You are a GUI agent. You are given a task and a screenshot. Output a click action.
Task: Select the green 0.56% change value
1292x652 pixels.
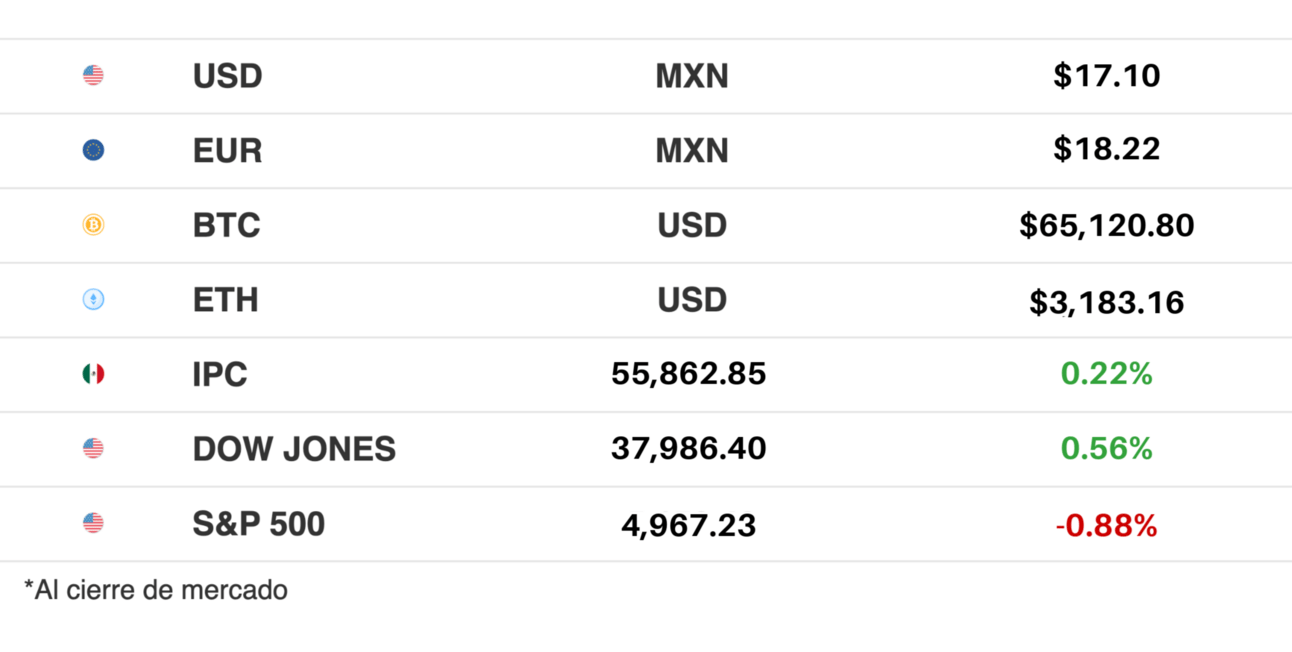[x=1106, y=449]
